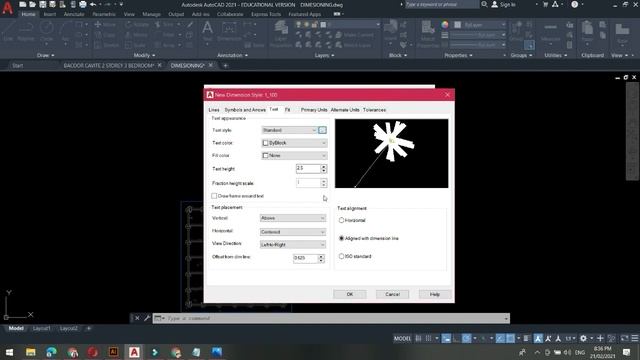Open Adobe Illustrator from the taskbar
The height and width of the screenshot is (360, 640).
coord(113,352)
